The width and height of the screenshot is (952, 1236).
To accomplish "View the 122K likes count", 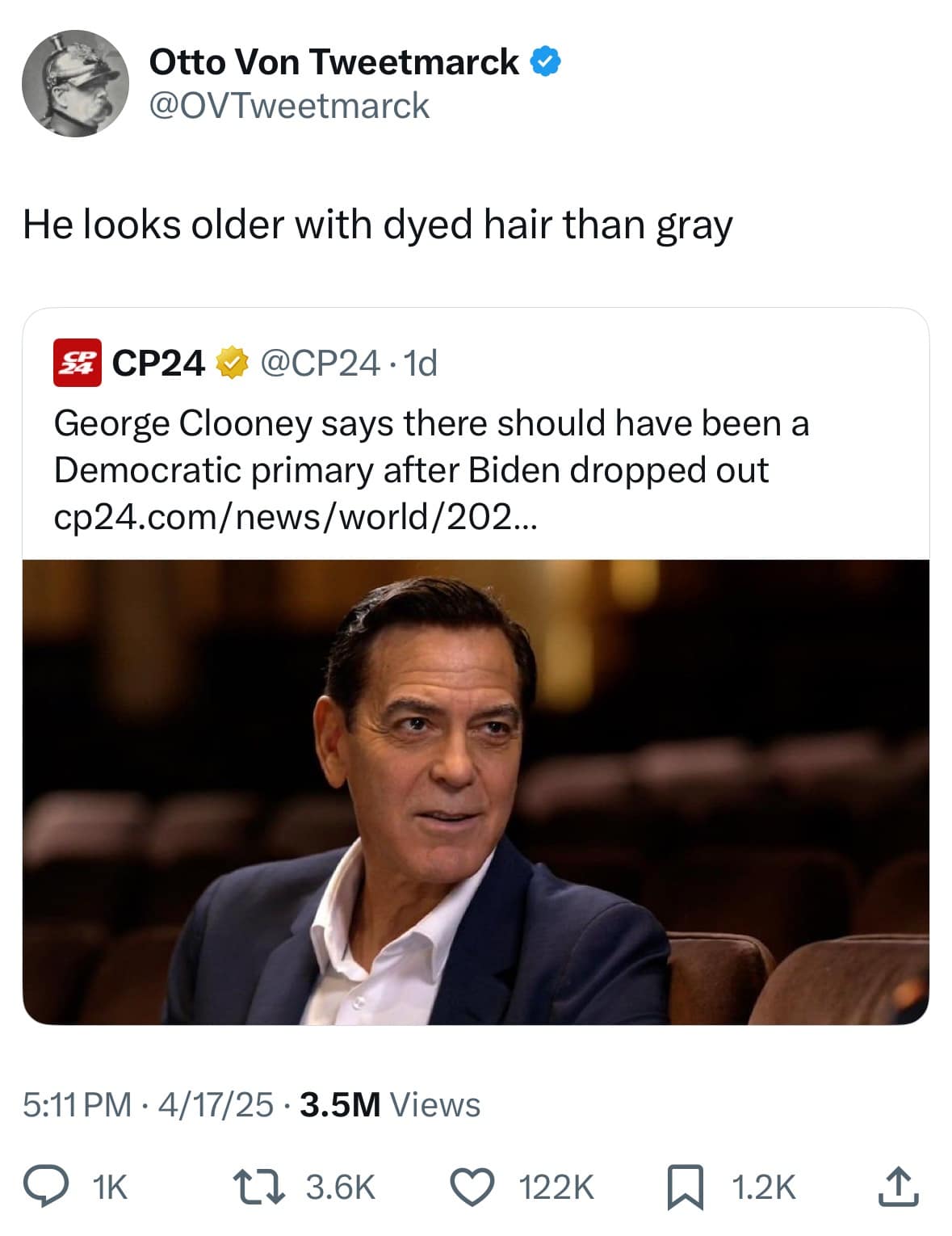I will pyautogui.click(x=556, y=1188).
